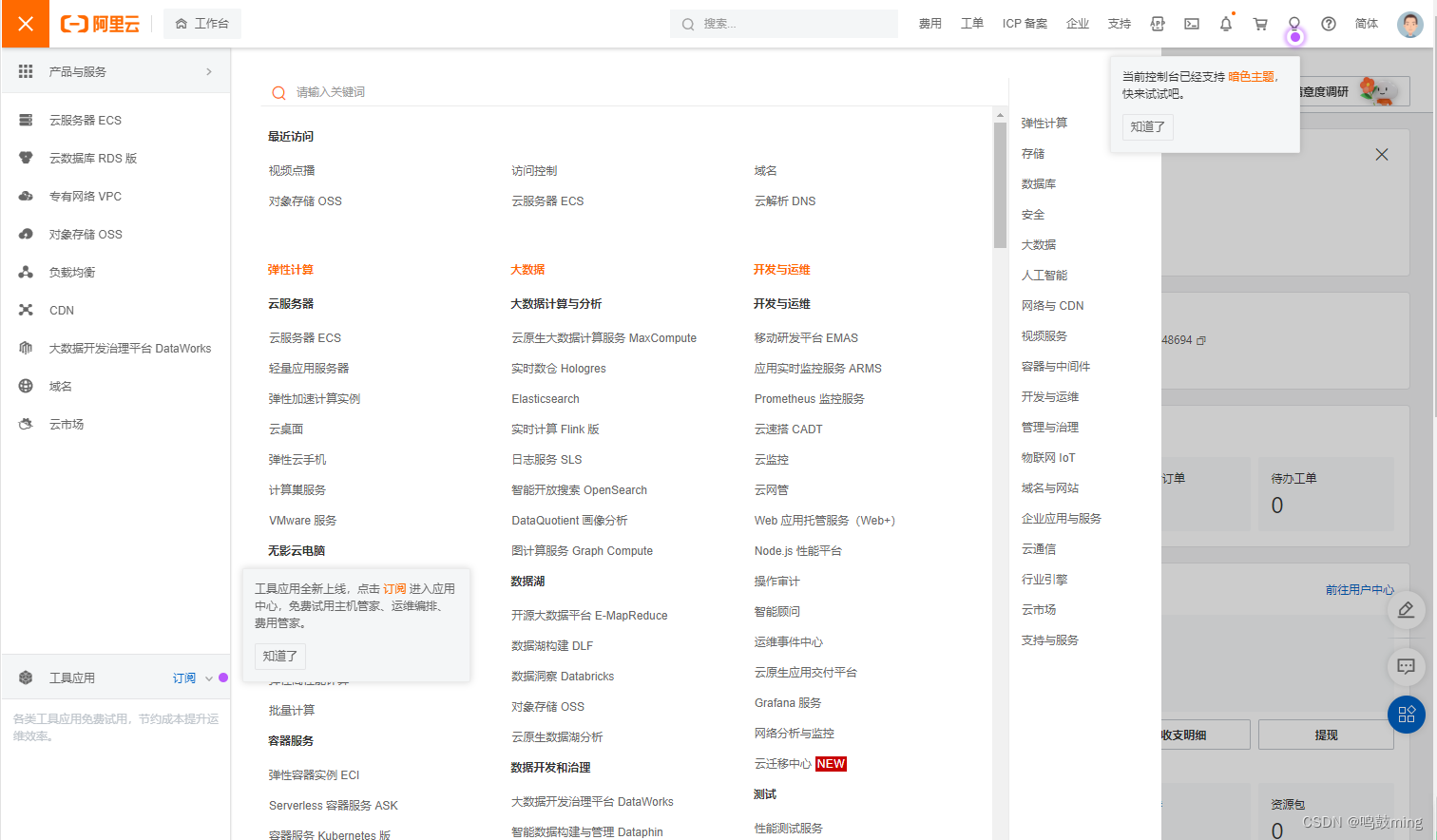This screenshot has height=840, width=1437.
Task: Close the background panel with the X
Action: click(x=1382, y=155)
